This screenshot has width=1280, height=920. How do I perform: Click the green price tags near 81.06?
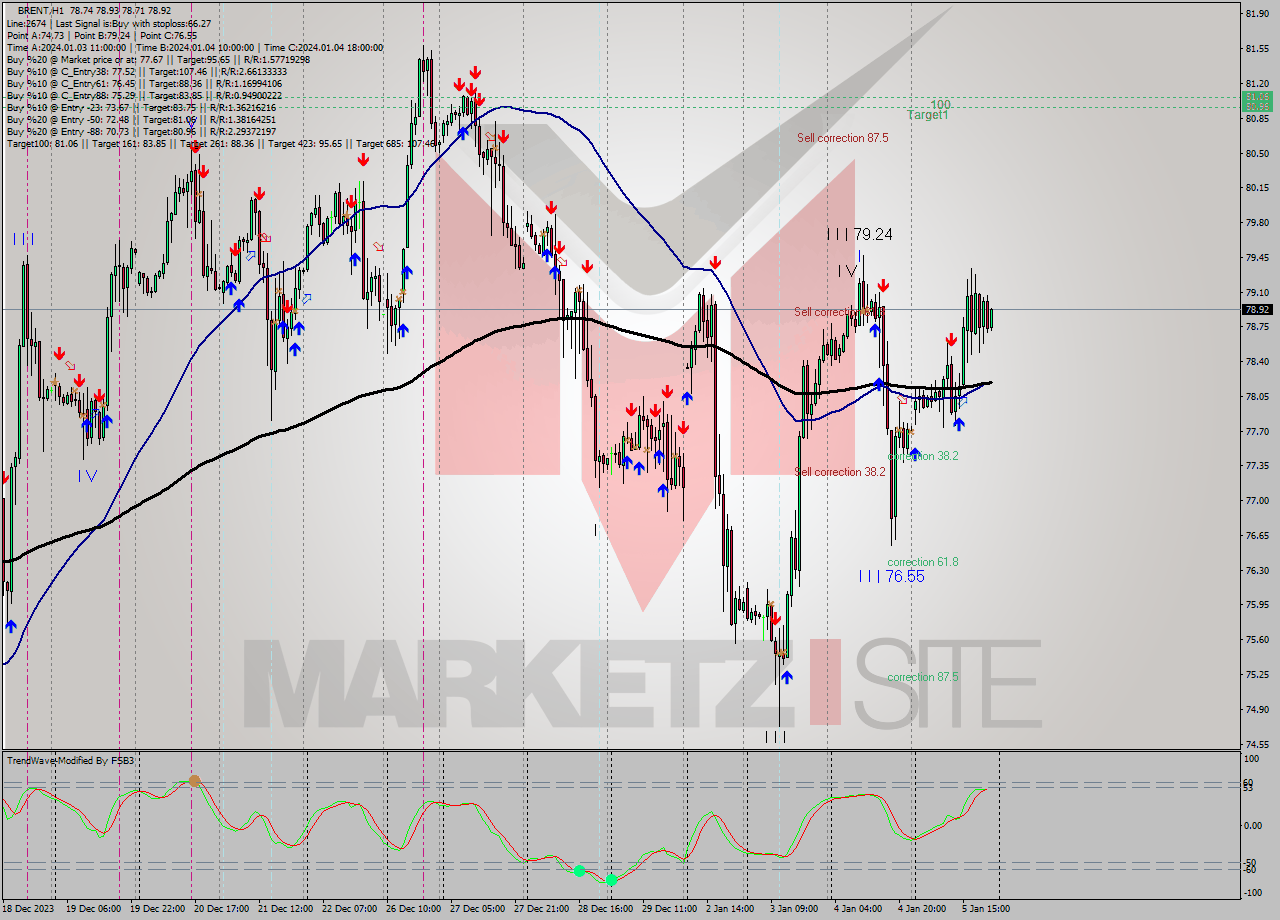(x=1256, y=101)
